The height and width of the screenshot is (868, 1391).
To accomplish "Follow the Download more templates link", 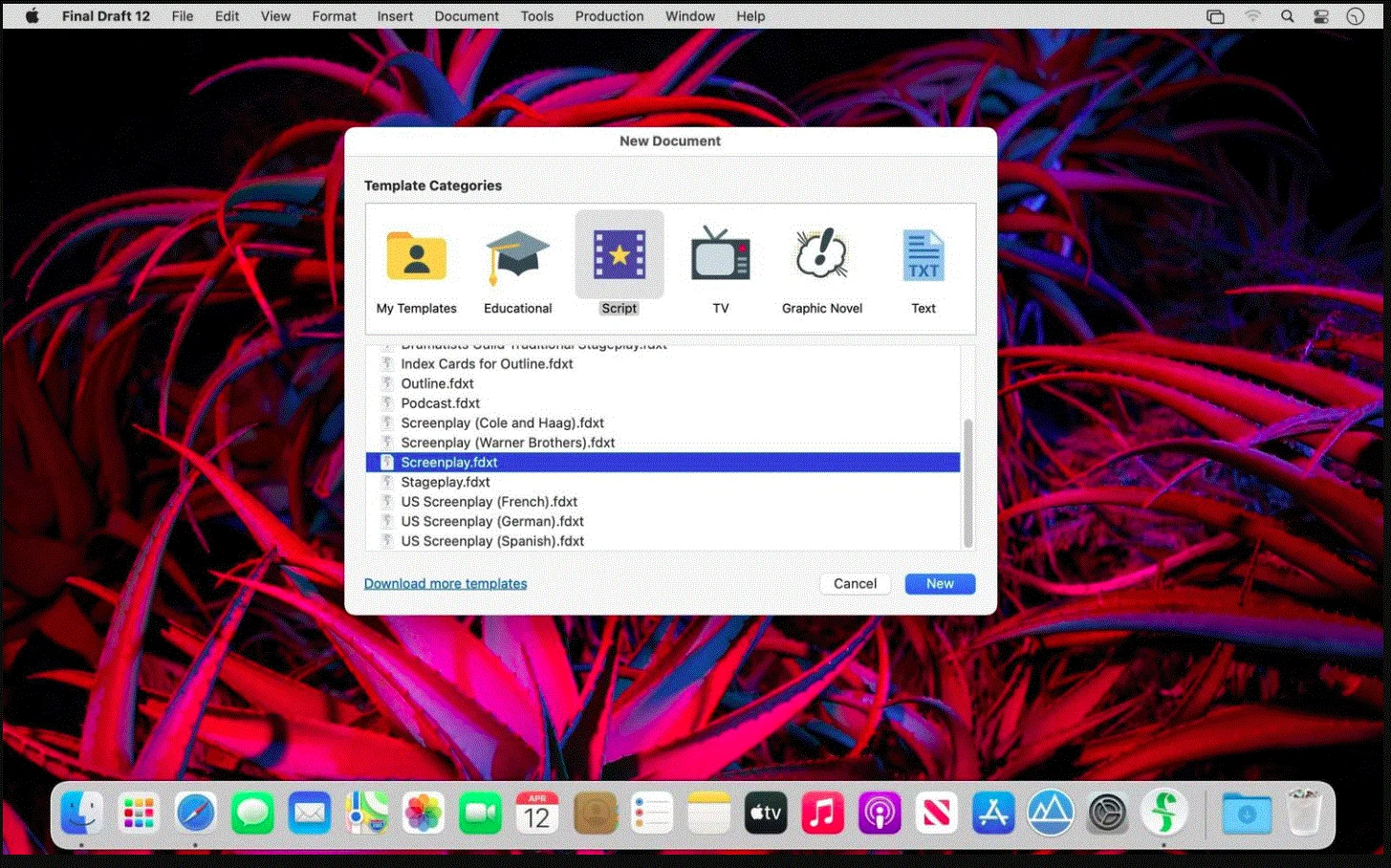I will point(446,583).
